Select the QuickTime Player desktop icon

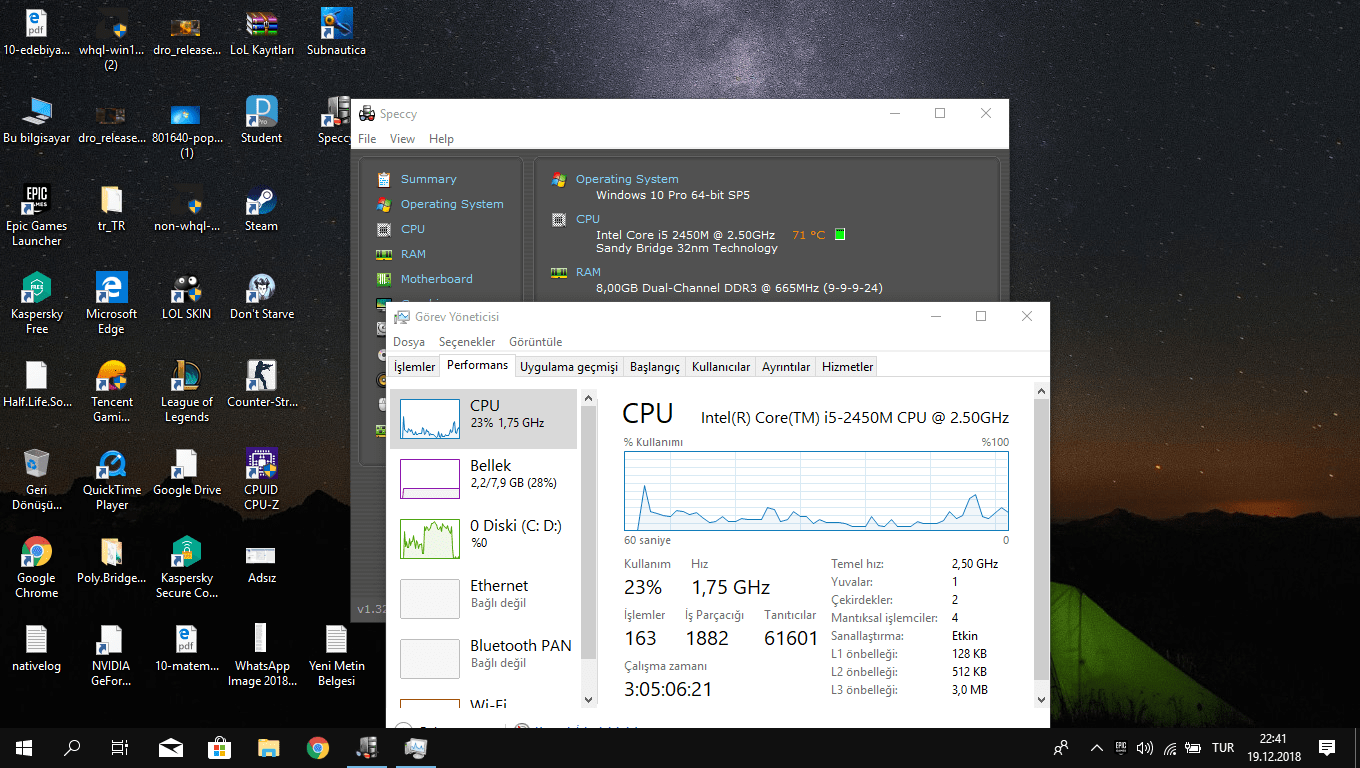[111, 480]
